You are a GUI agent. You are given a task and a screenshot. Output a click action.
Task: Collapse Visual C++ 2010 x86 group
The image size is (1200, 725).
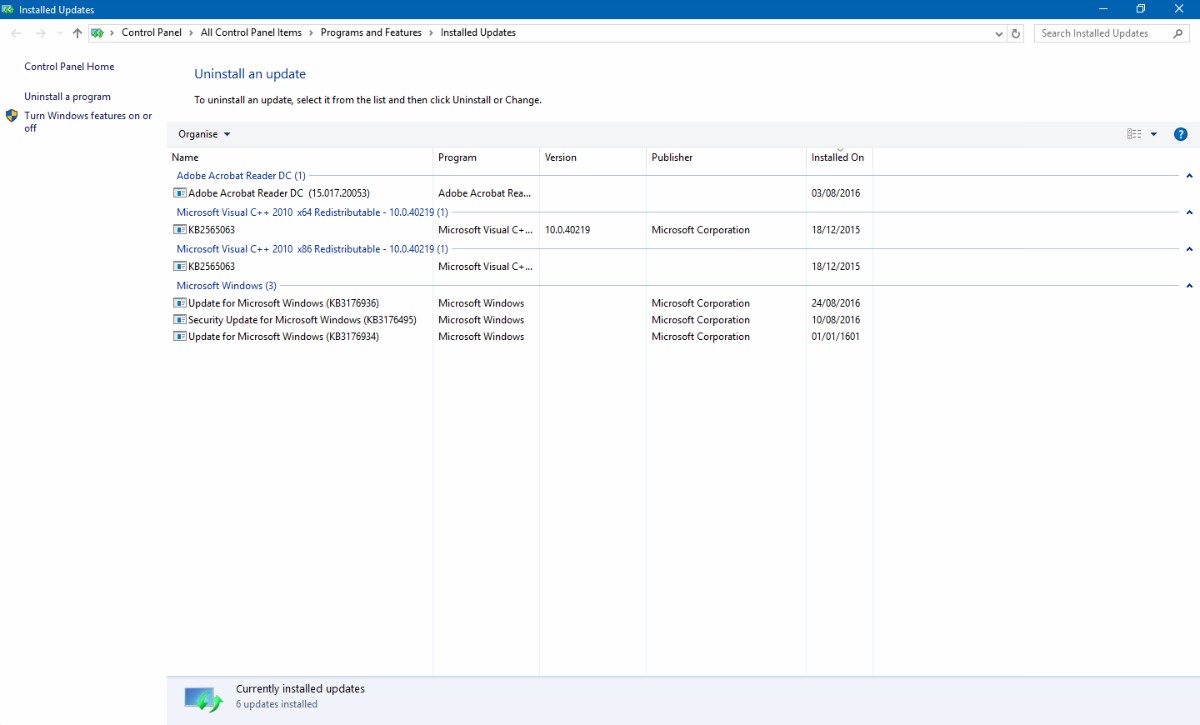click(x=1189, y=249)
